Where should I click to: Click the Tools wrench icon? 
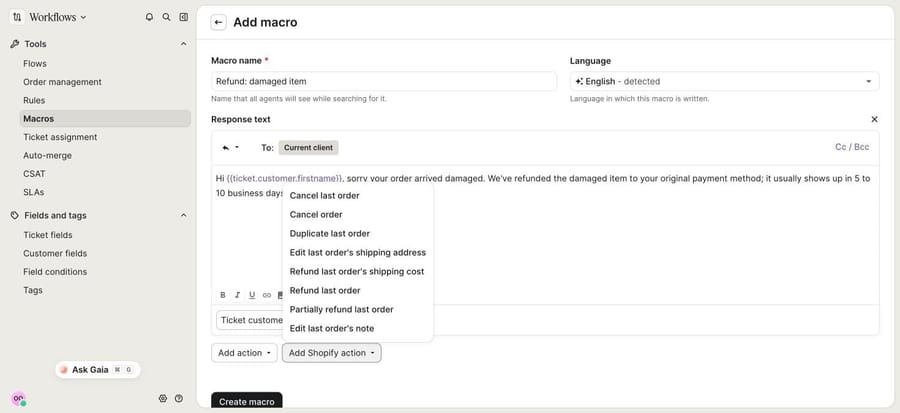point(15,44)
